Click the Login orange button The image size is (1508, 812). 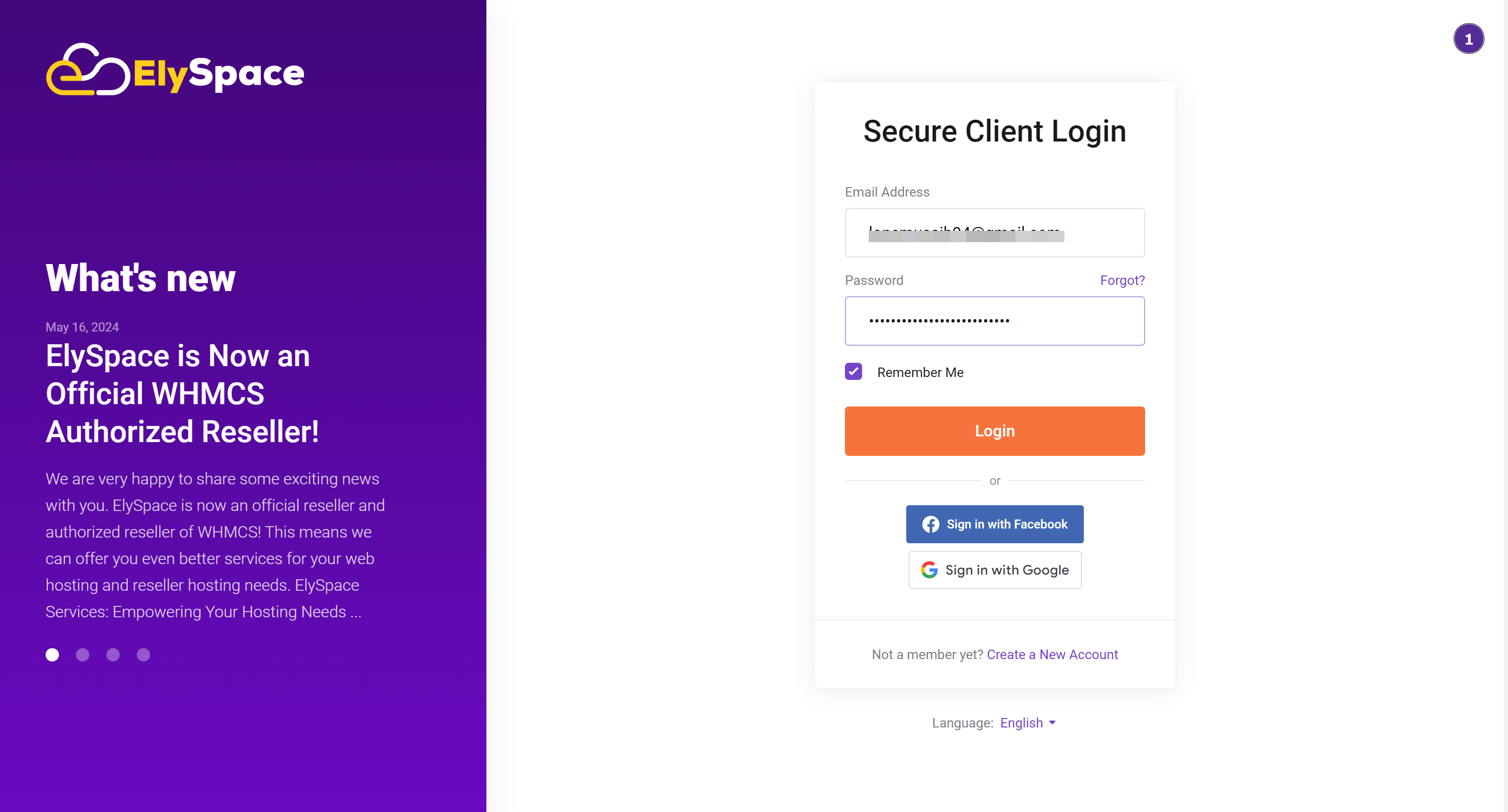(x=995, y=431)
